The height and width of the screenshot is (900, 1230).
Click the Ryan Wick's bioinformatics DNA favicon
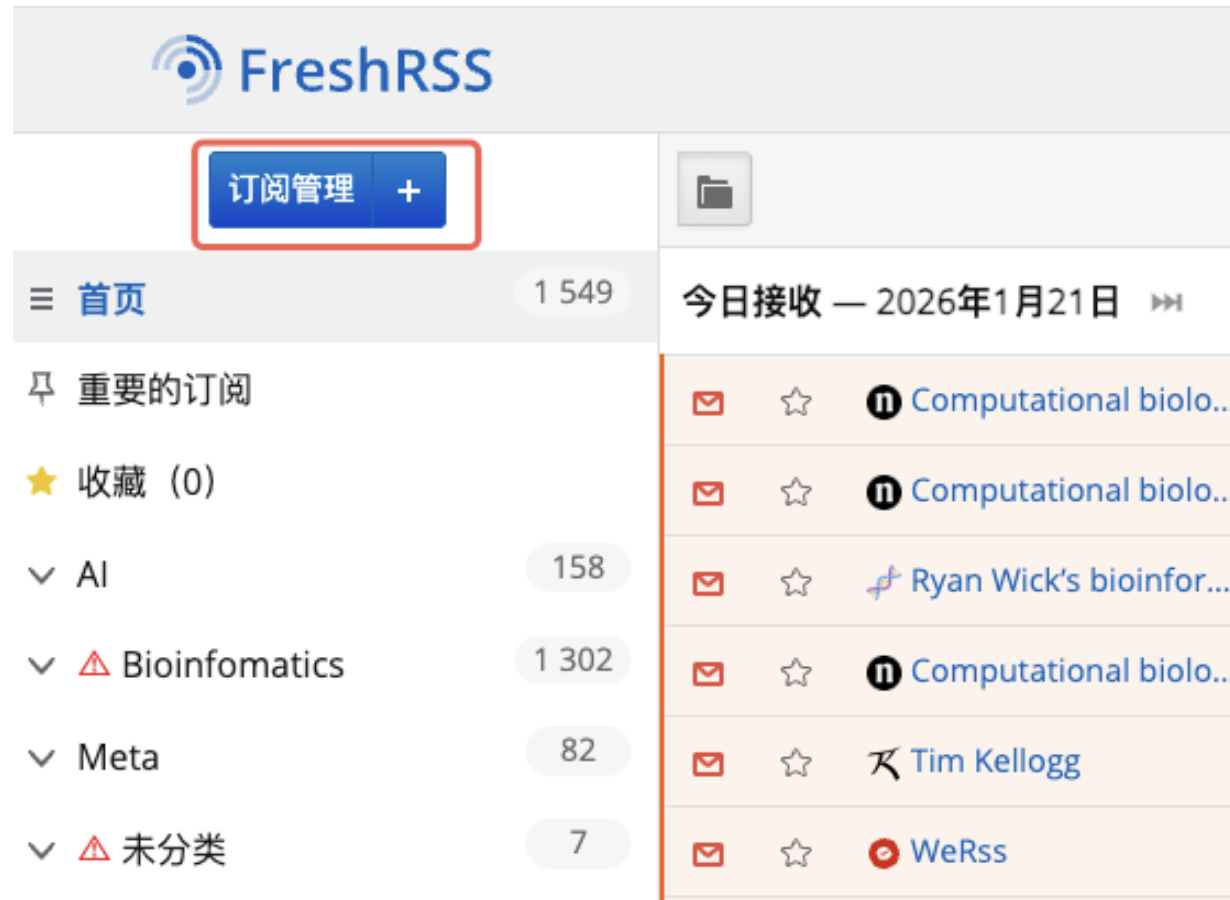click(883, 582)
